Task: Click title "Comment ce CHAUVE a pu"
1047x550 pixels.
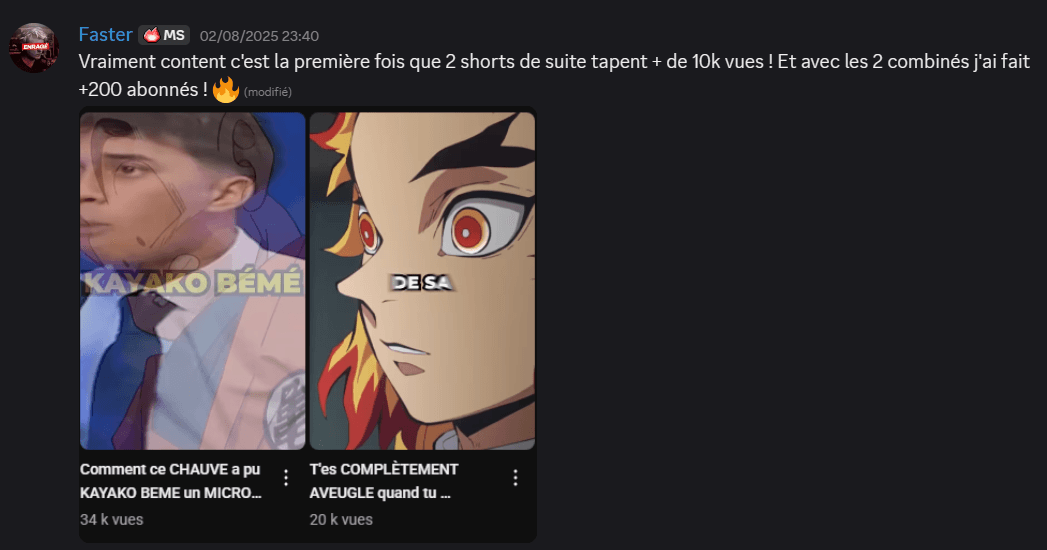Action: (x=170, y=469)
